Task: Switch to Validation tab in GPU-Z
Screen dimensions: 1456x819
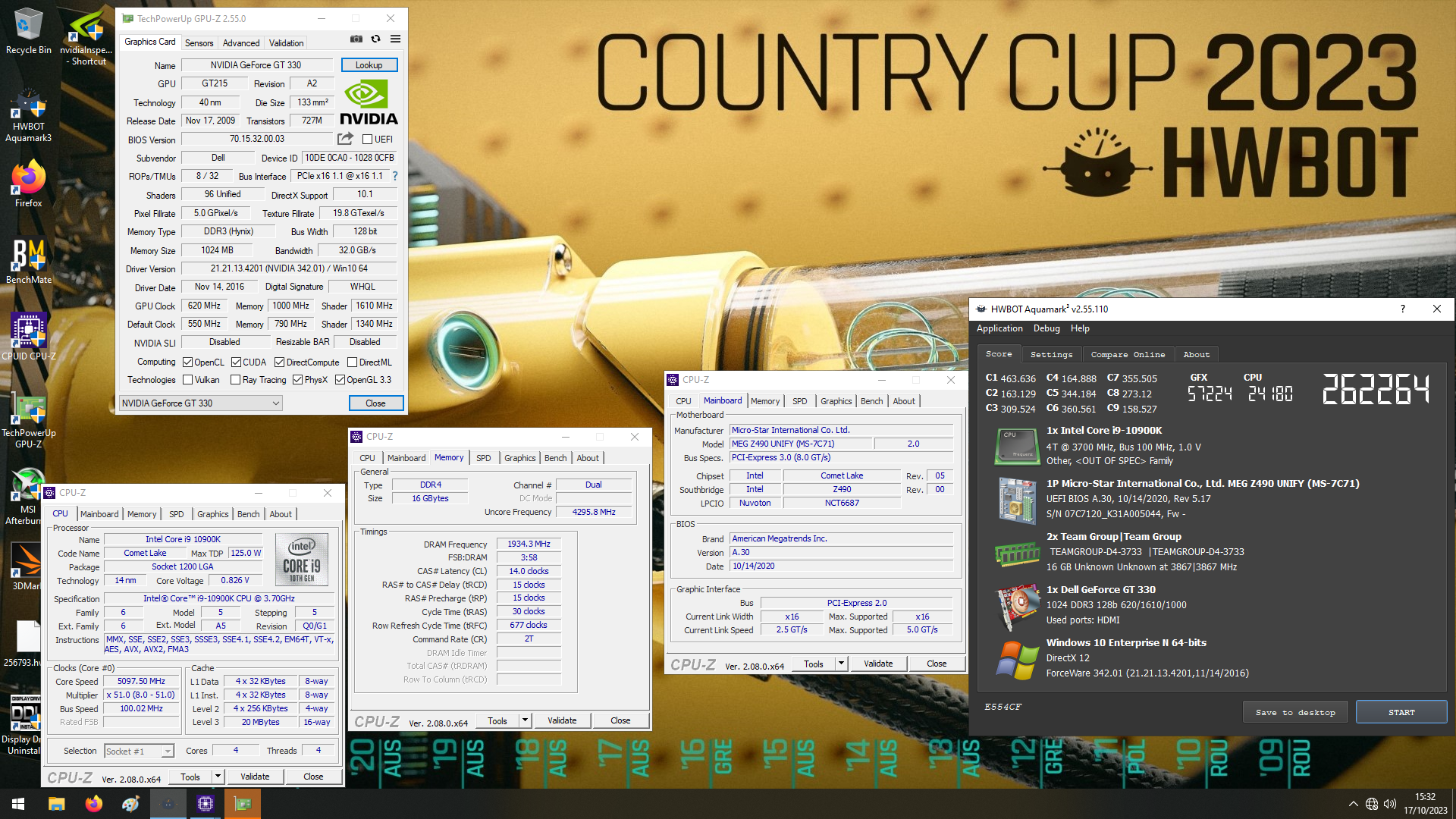Action: tap(287, 43)
